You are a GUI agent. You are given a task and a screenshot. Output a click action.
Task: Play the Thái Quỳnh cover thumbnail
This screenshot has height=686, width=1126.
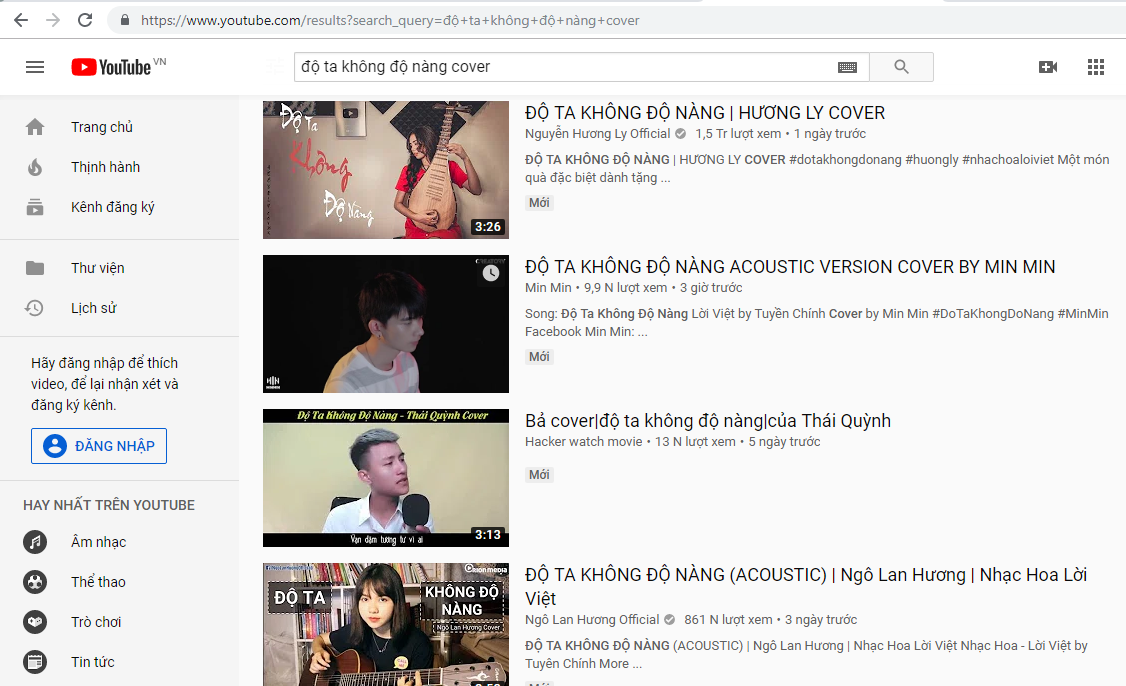(x=386, y=478)
